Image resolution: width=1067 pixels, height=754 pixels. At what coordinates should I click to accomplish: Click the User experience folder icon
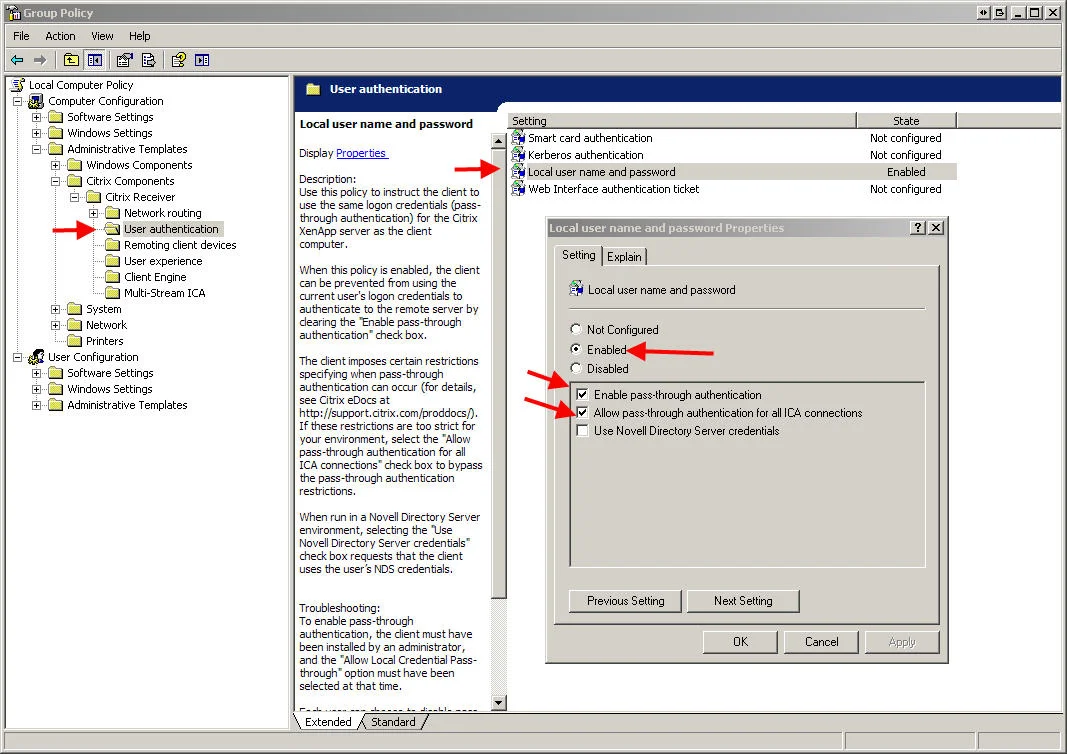[x=112, y=261]
